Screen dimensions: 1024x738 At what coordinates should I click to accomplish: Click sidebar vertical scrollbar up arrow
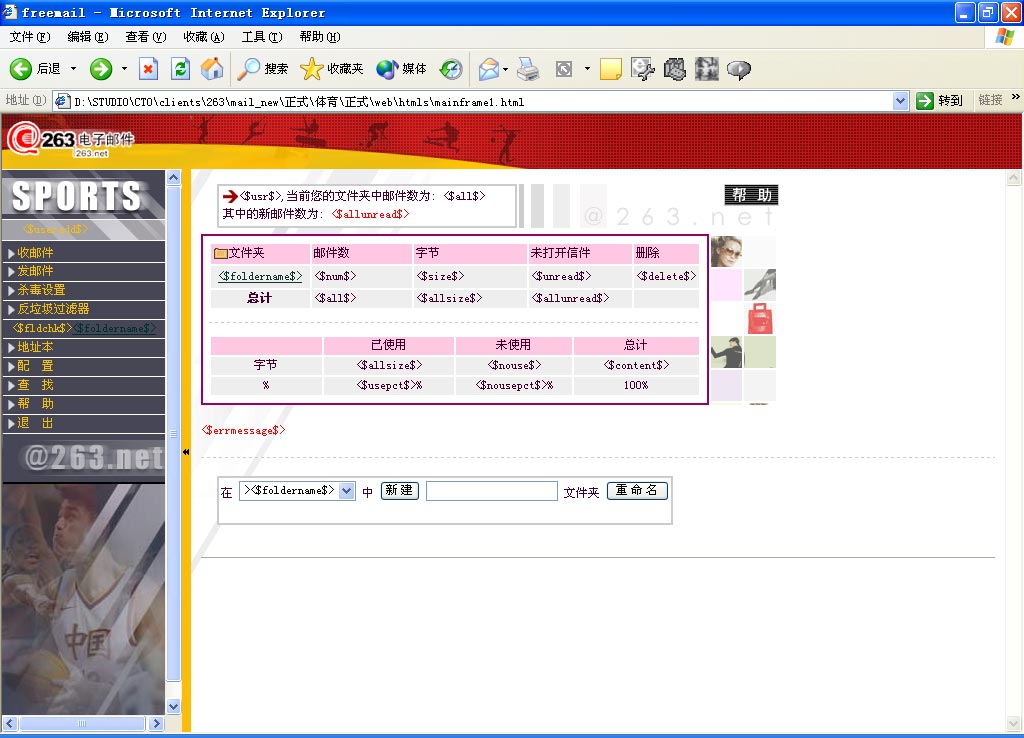tap(173, 178)
